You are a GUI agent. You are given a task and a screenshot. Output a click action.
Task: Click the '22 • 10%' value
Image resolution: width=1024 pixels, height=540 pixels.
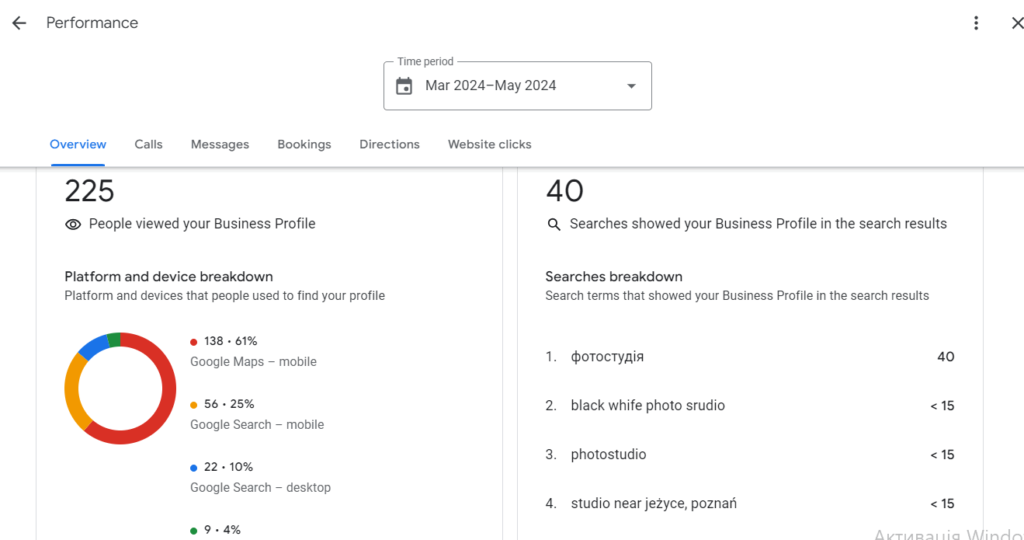(229, 467)
